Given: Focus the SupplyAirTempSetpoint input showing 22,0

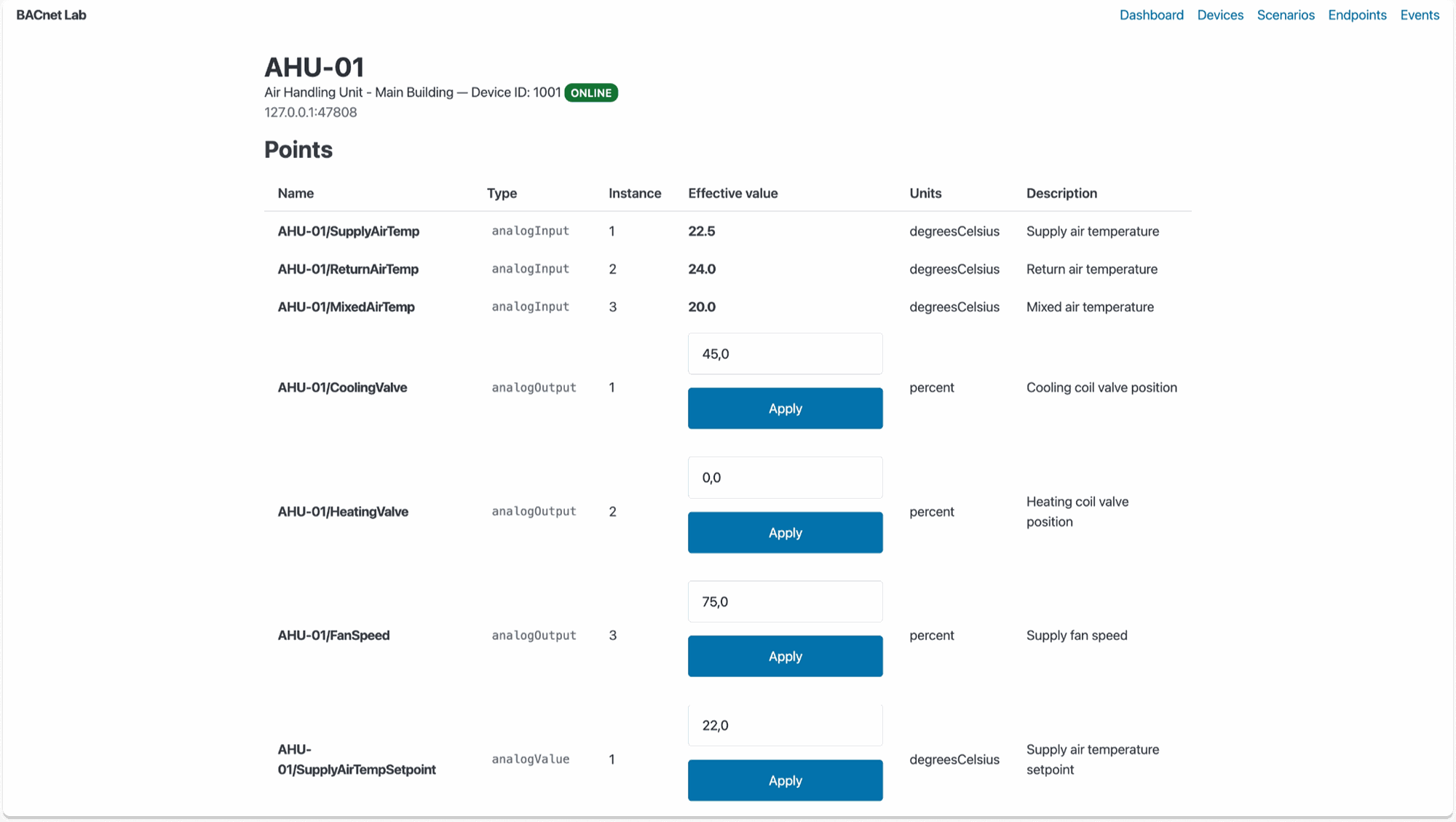Looking at the screenshot, I should pyautogui.click(x=785, y=725).
